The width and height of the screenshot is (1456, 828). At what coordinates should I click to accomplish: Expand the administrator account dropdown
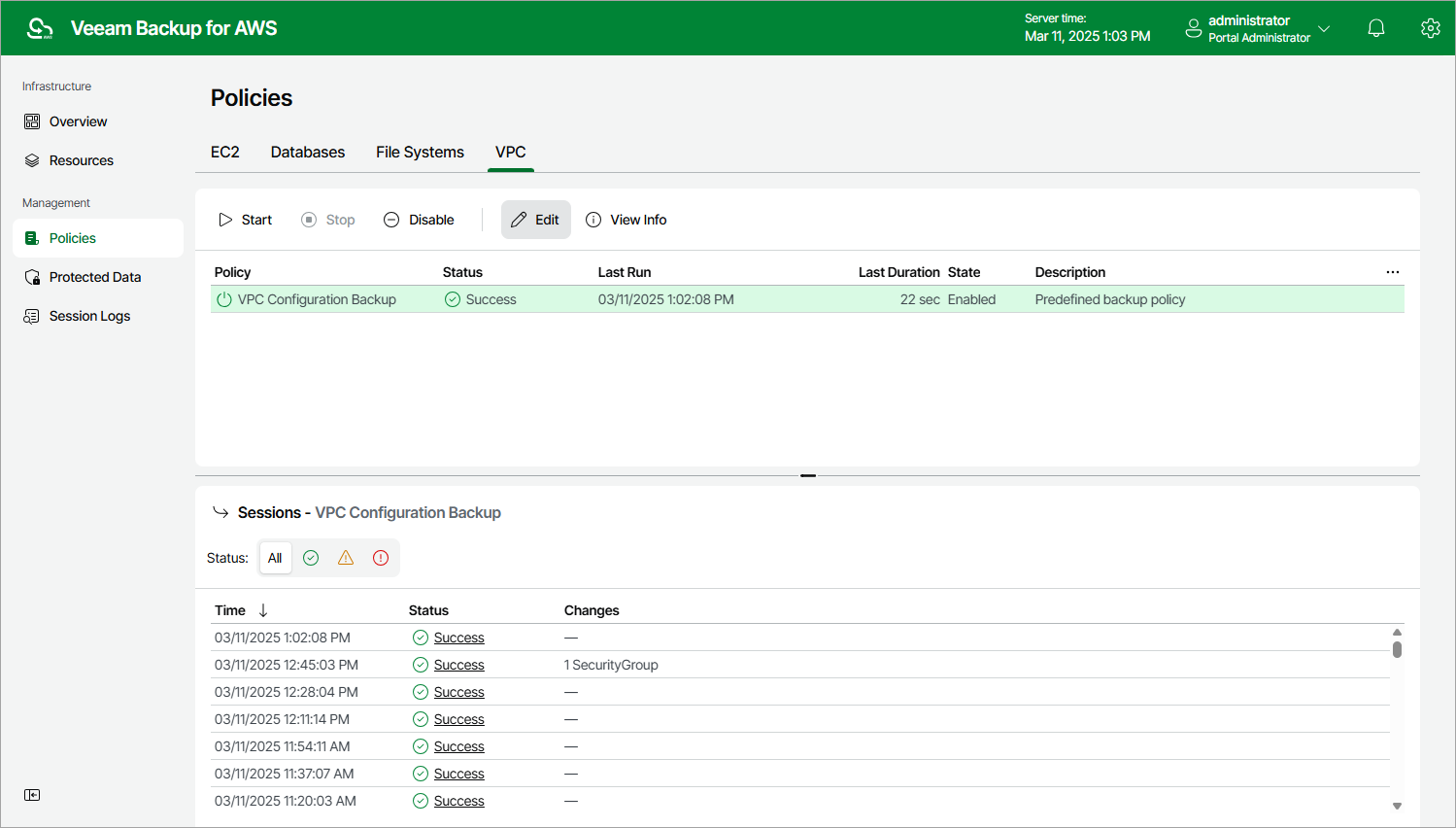[1323, 28]
